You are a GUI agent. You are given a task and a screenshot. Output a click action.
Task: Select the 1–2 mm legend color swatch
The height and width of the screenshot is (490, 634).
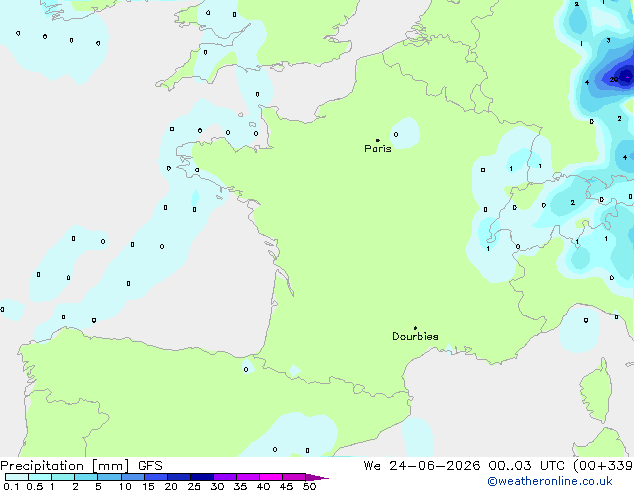(x=63, y=477)
